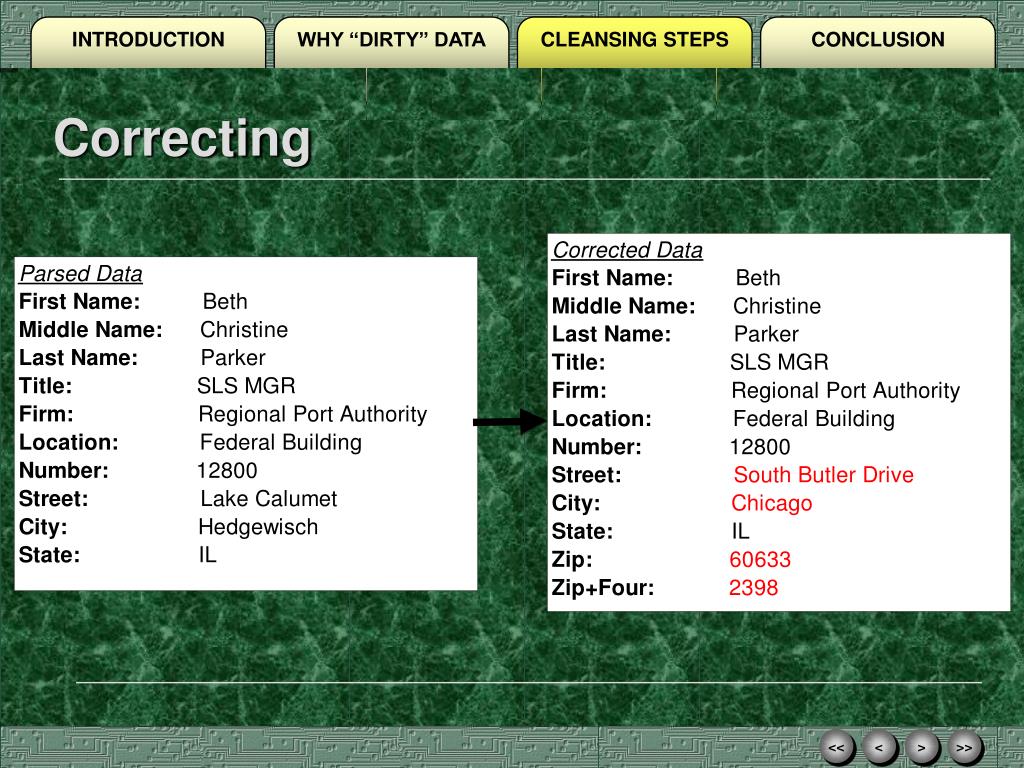The width and height of the screenshot is (1024, 768).
Task: Go to previous slide with < button
Action: pos(879,748)
